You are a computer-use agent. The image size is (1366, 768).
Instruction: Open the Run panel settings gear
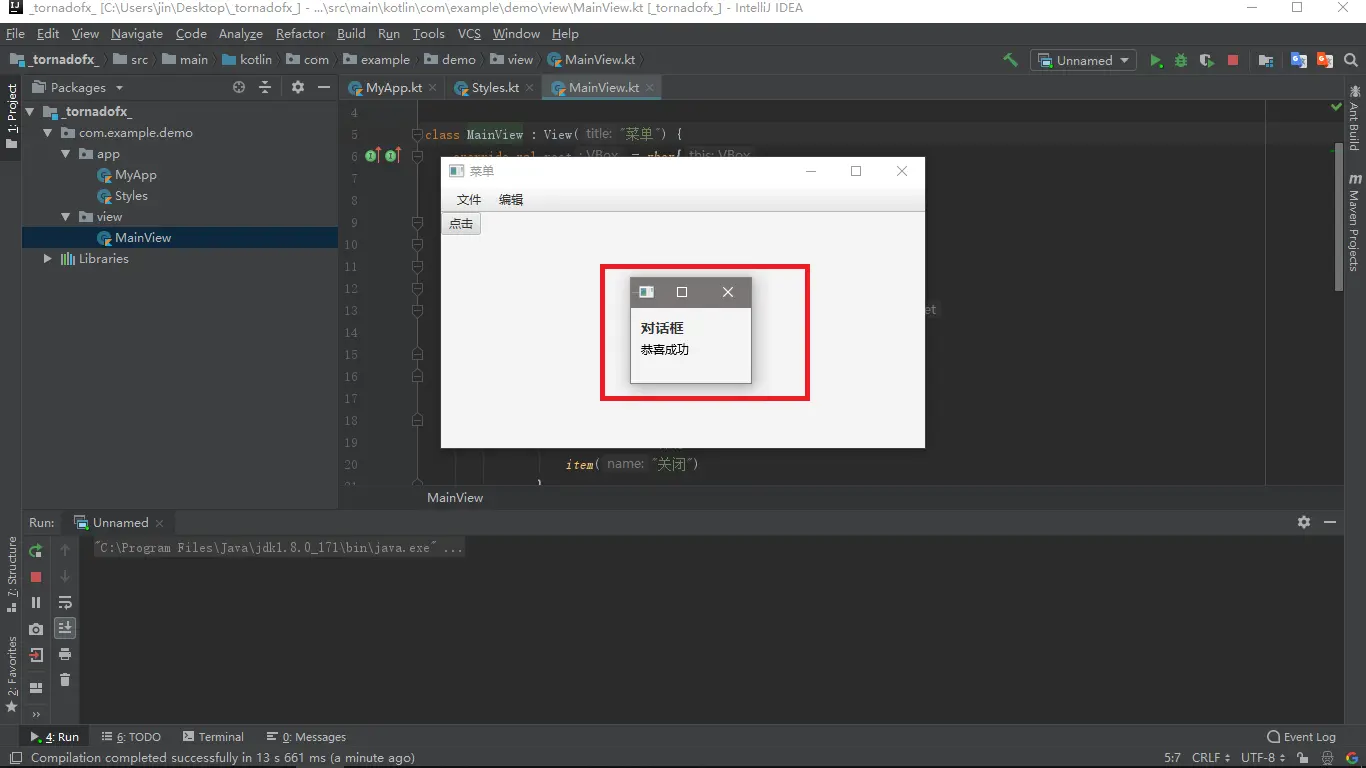(1304, 522)
